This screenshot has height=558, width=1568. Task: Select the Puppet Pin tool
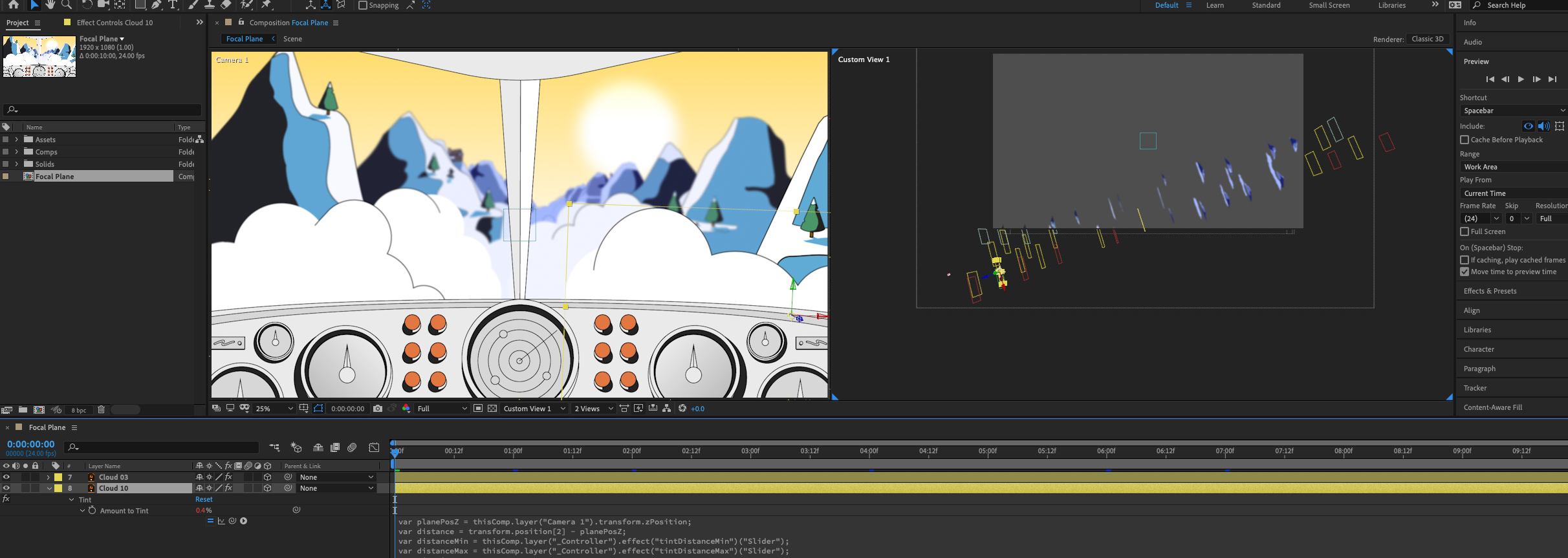tap(266, 5)
